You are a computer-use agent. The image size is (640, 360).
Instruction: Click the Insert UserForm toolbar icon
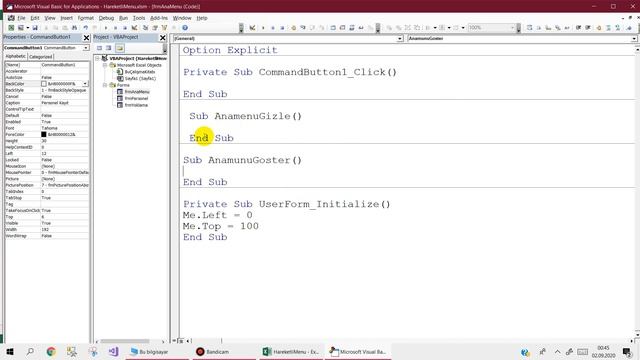[x=20, y=28]
